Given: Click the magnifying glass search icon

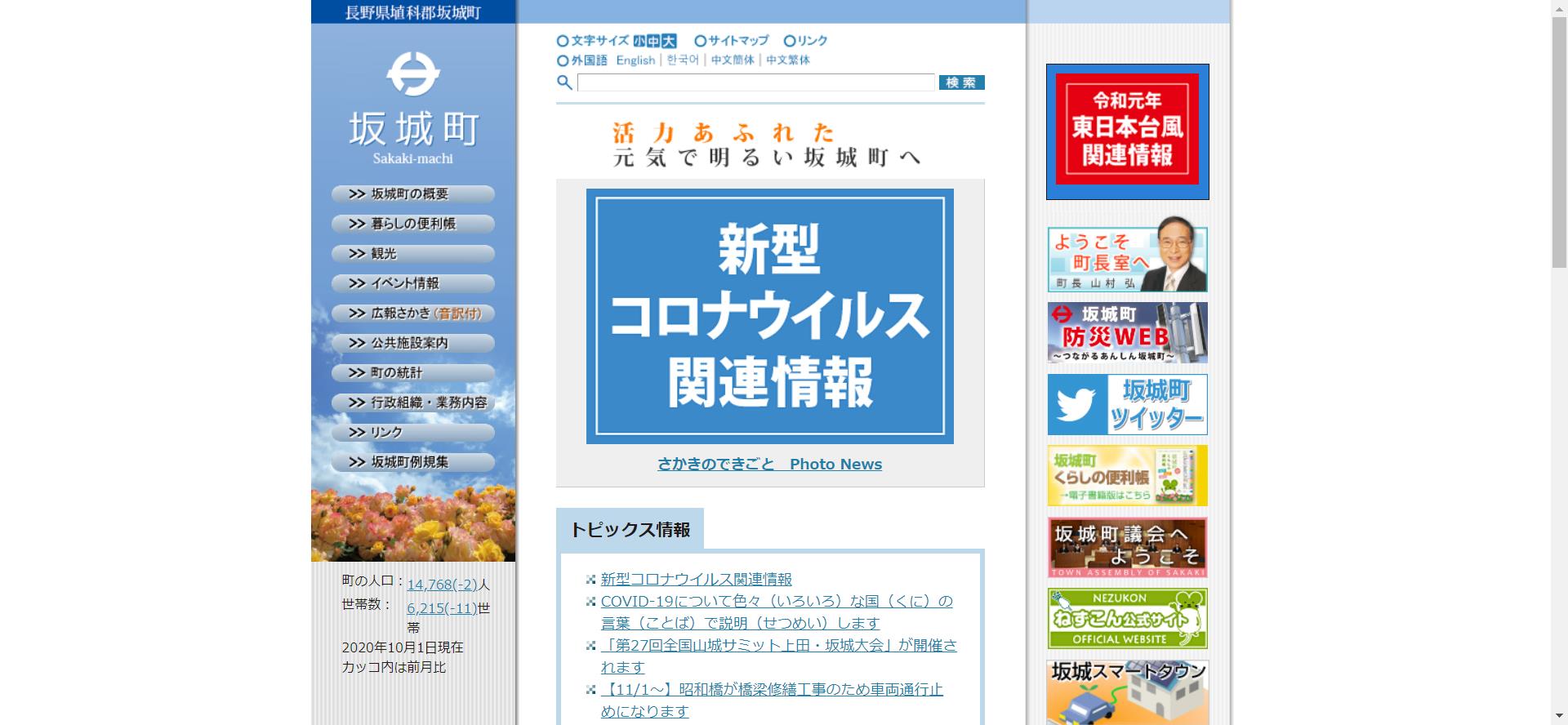Looking at the screenshot, I should [564, 82].
